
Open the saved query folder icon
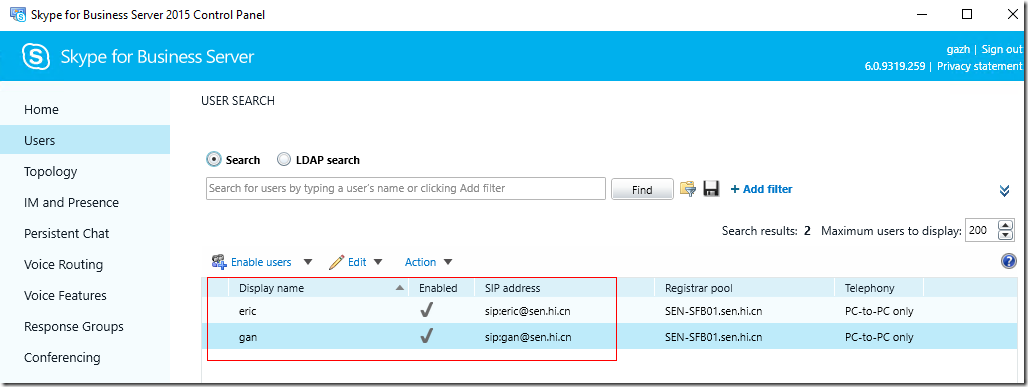pos(687,189)
